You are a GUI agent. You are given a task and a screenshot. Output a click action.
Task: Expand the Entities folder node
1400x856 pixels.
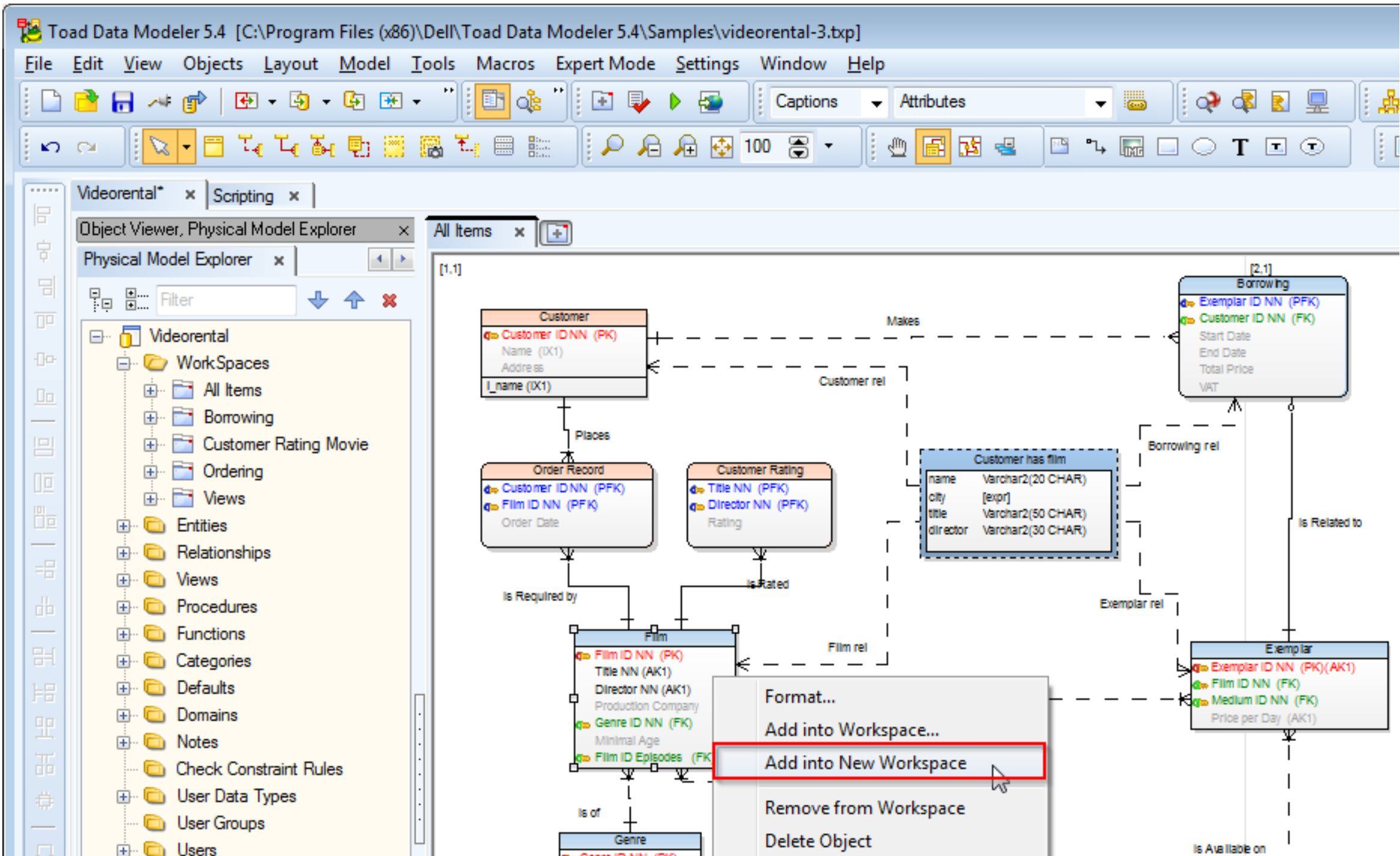pos(123,526)
